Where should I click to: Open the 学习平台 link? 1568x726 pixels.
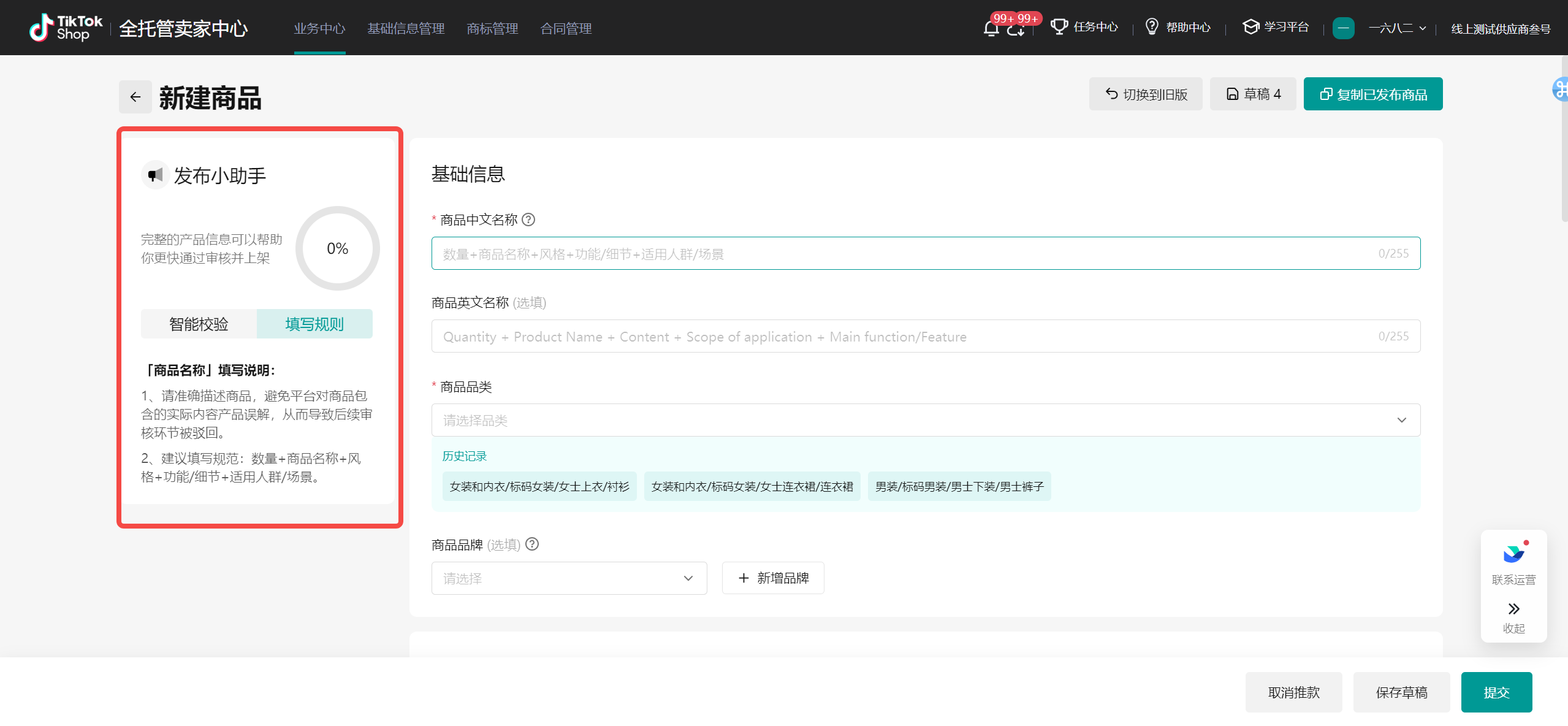(1286, 27)
